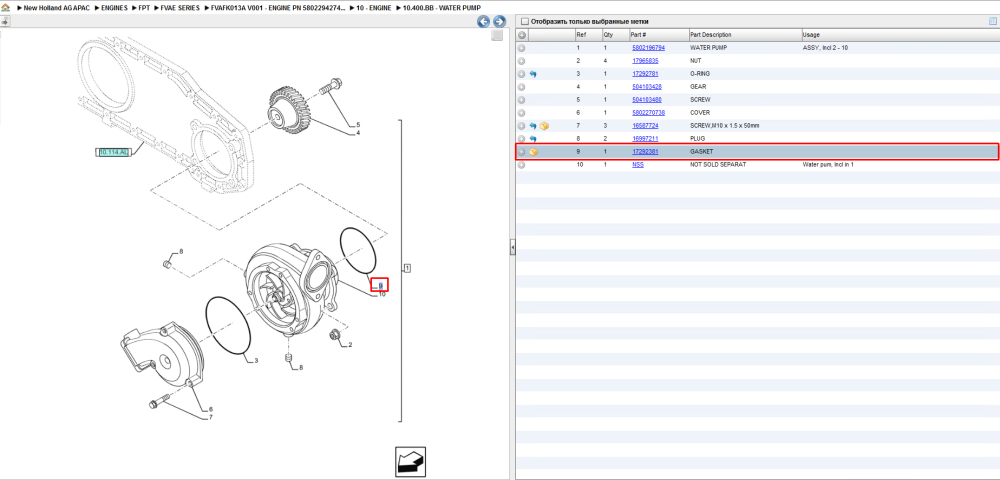Screen dimensions: 1000x480
Task: Add O-RING row via its circle icon
Action: (521, 74)
